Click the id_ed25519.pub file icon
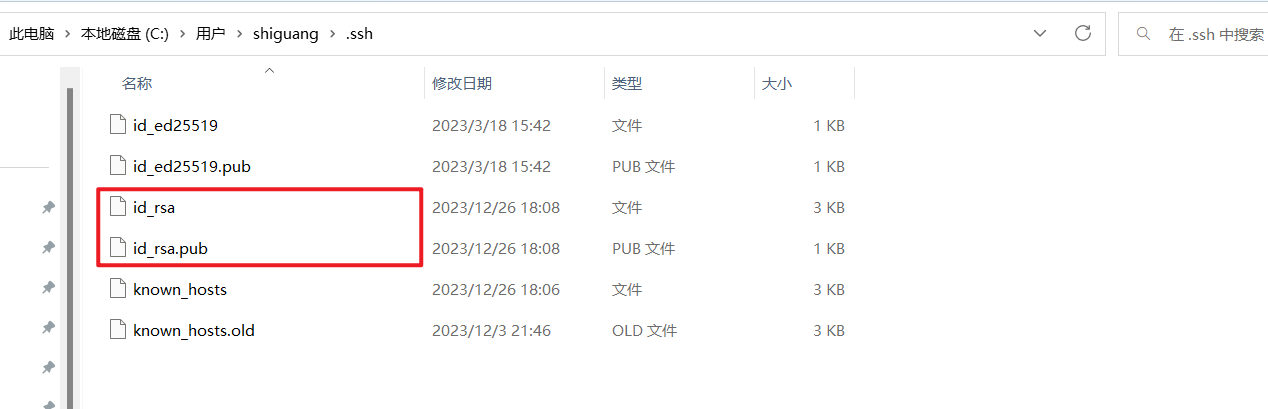This screenshot has width=1268, height=409. tap(119, 166)
